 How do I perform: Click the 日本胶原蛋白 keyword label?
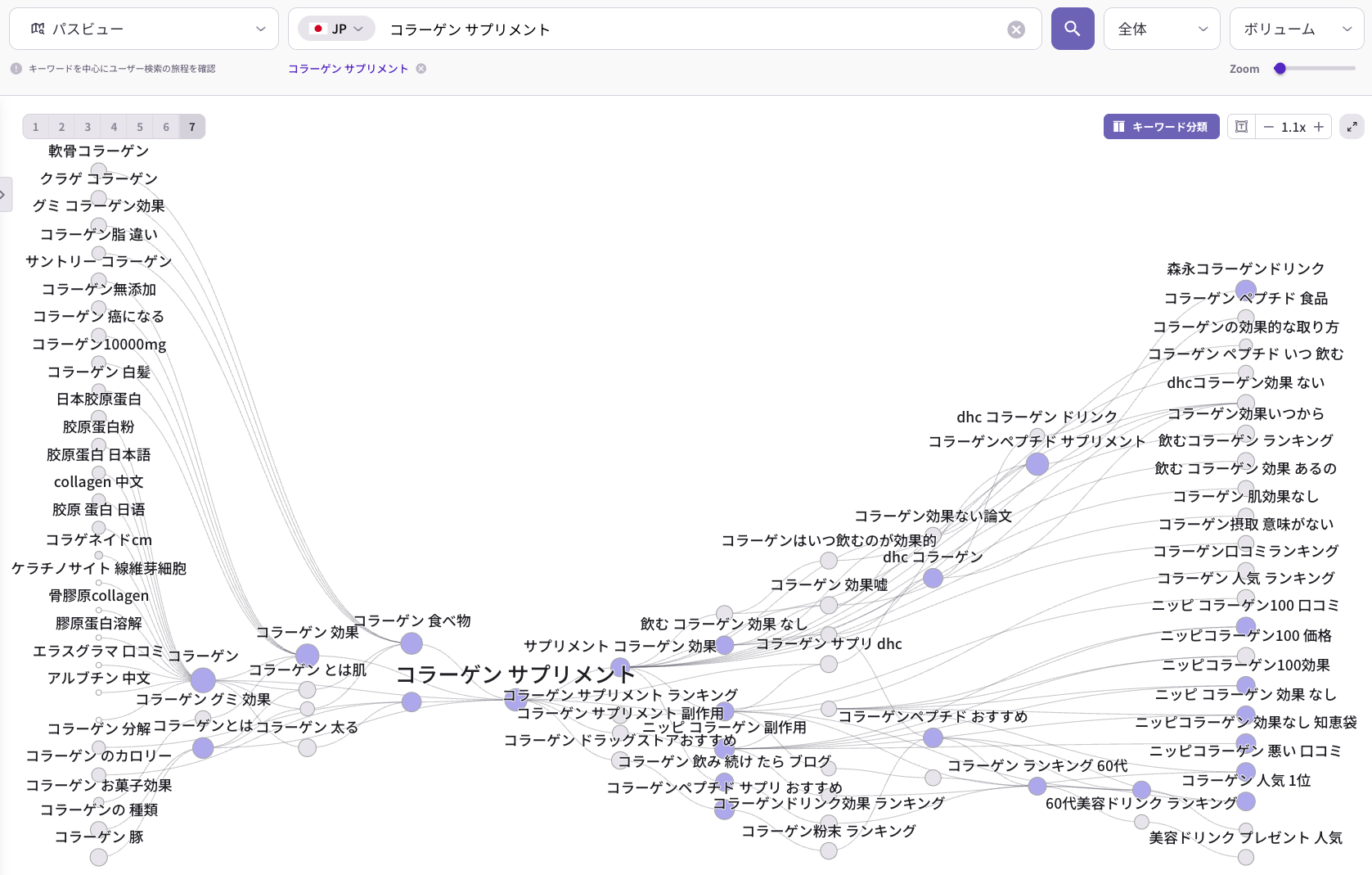point(99,399)
